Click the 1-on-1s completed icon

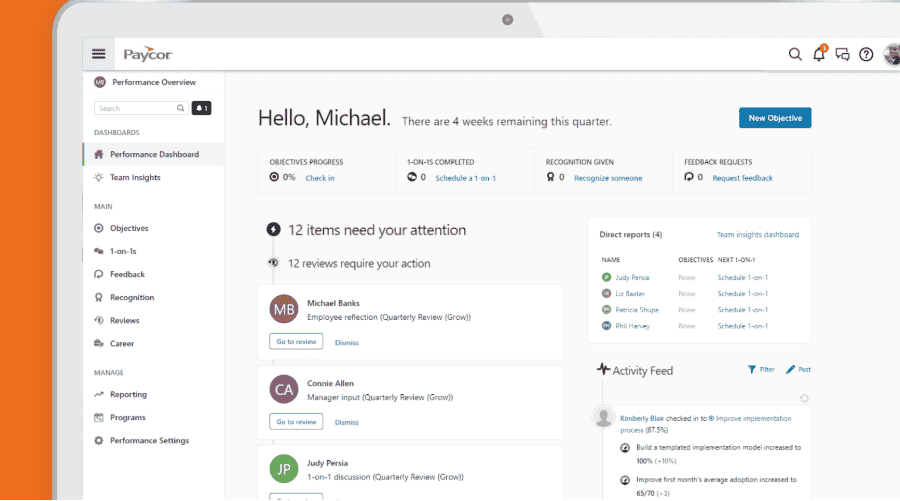412,177
